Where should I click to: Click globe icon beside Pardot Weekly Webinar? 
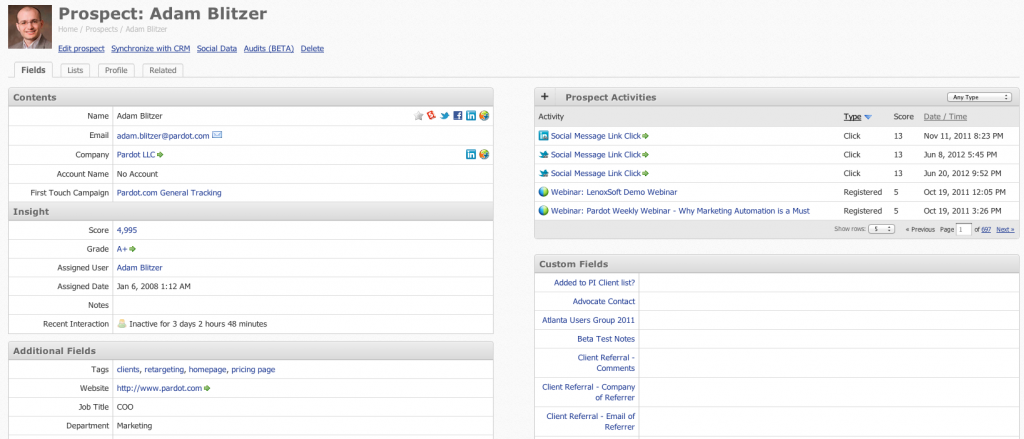(x=543, y=211)
